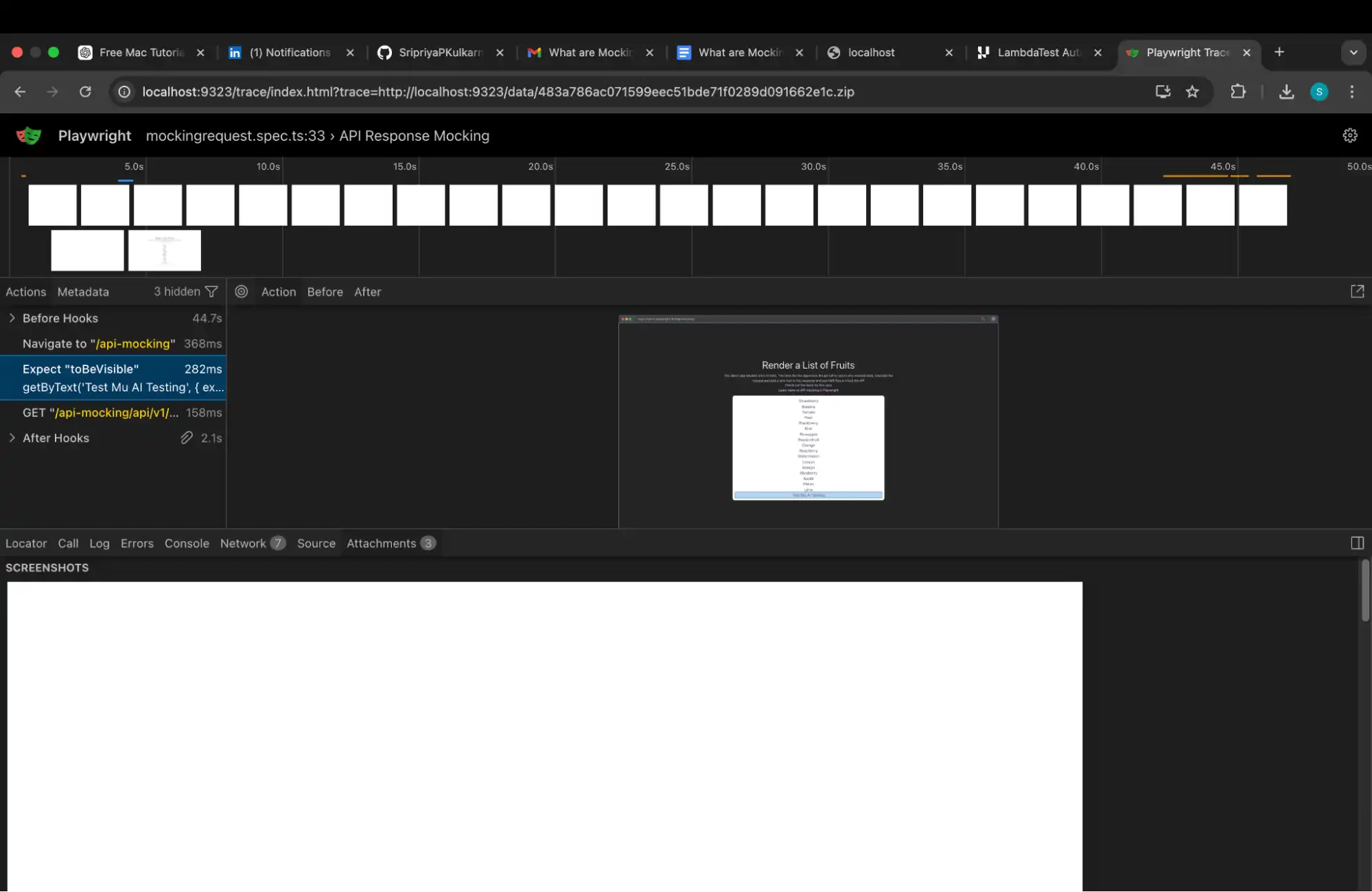Switch to Google Docs What are Mocking tab

740,52
